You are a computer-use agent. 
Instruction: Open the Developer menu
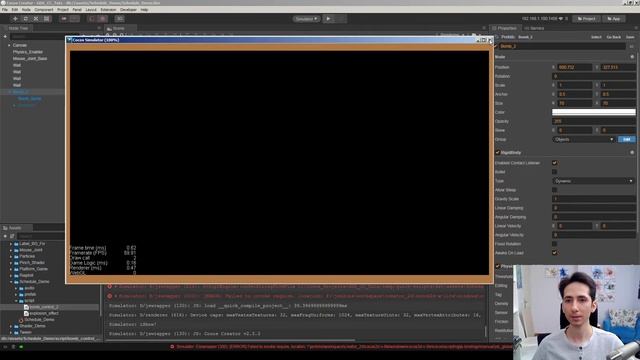coord(128,9)
